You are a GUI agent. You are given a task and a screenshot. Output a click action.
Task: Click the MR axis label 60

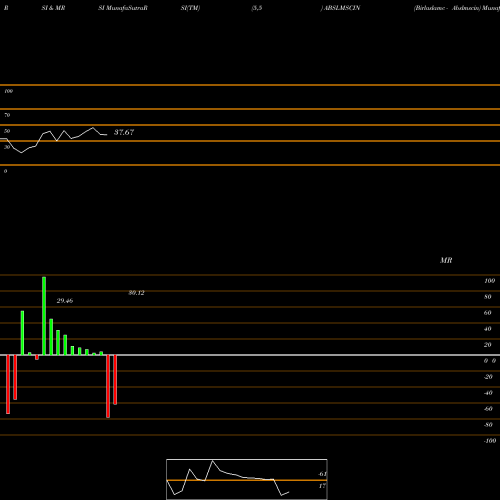[x=488, y=313]
